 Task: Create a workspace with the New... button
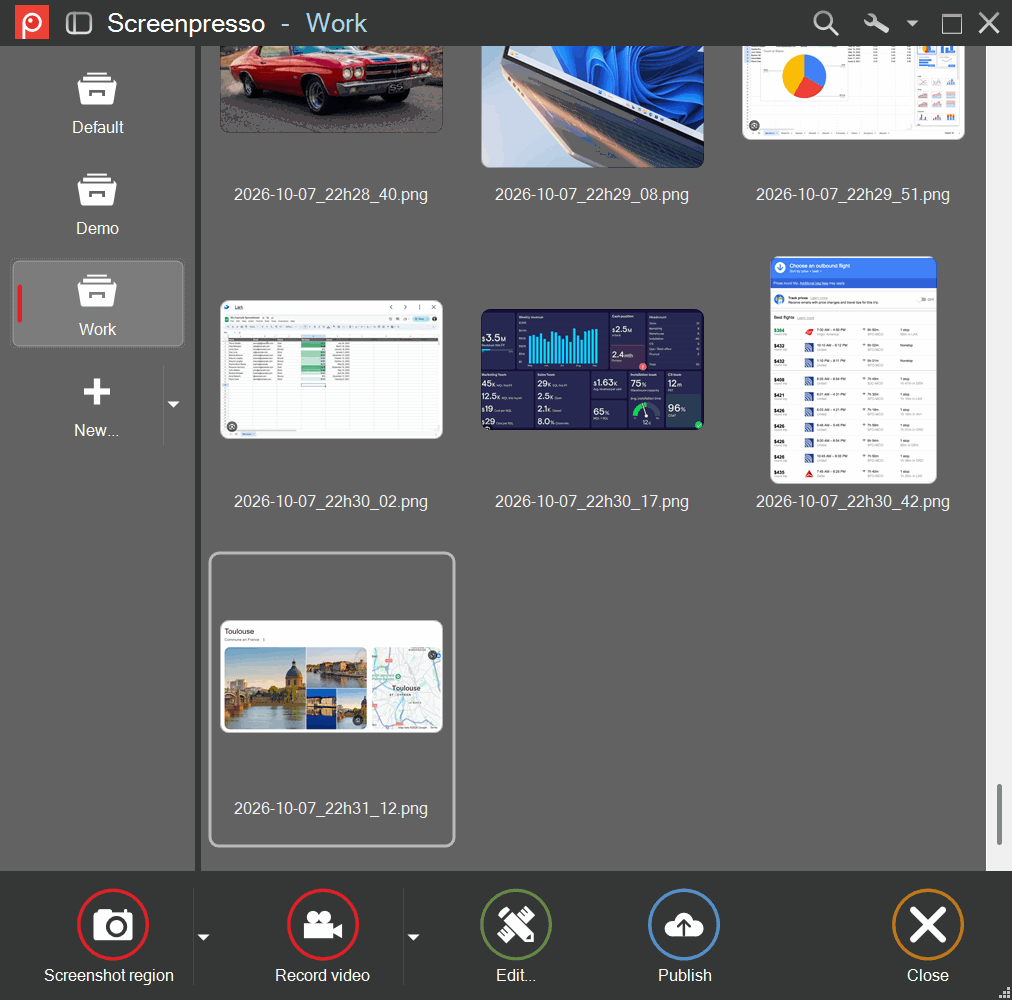point(96,407)
